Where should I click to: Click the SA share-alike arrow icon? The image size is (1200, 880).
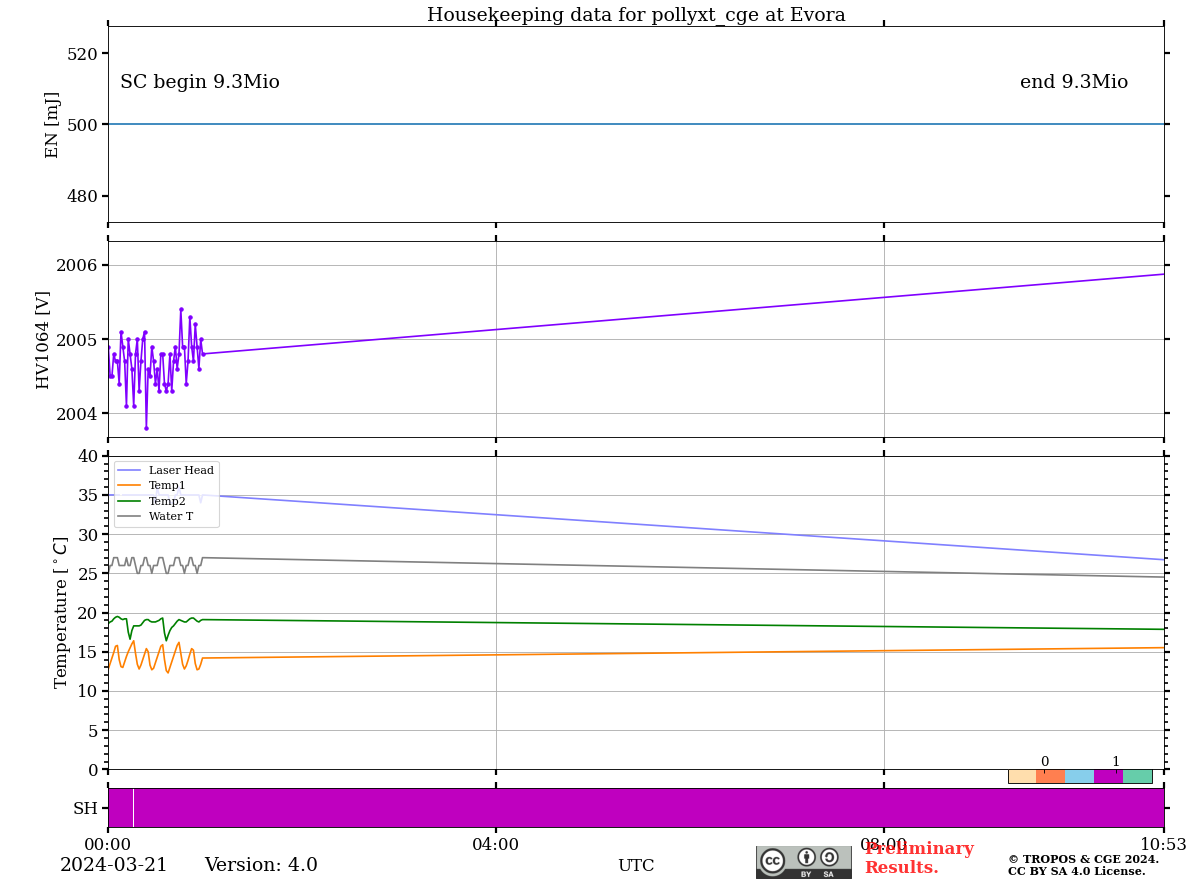[x=829, y=857]
